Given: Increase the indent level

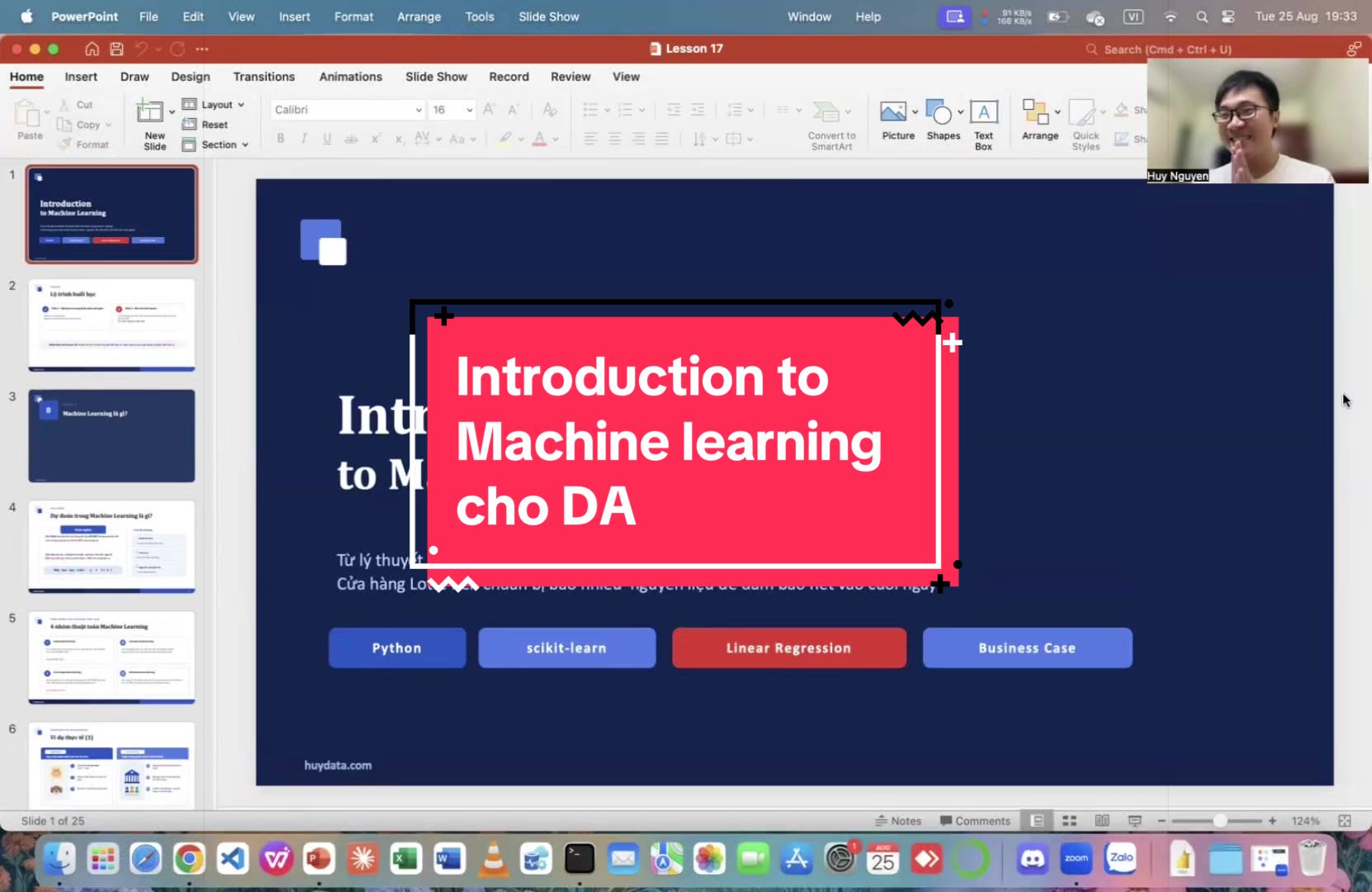Looking at the screenshot, I should tap(698, 110).
